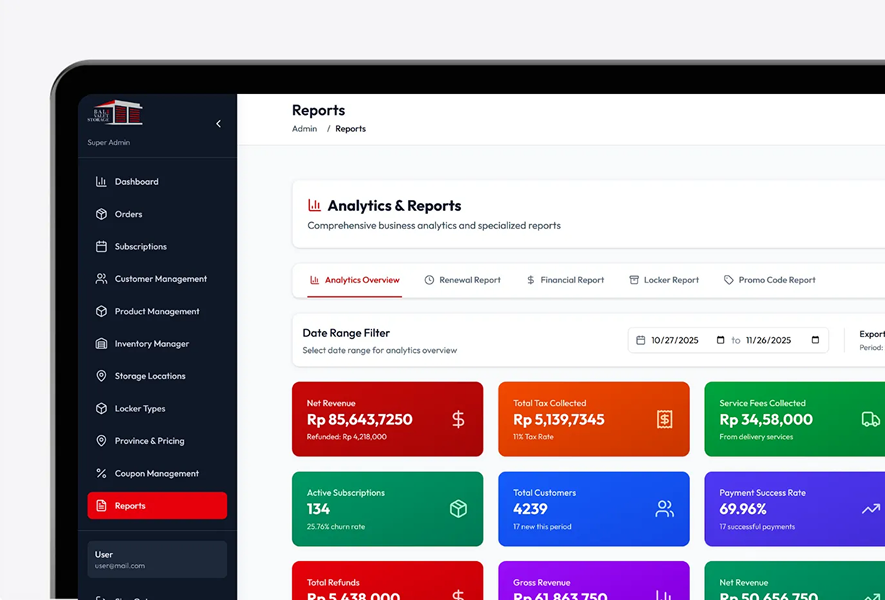The image size is (885, 600).
Task: Go to Coupon Management
Action: (157, 474)
